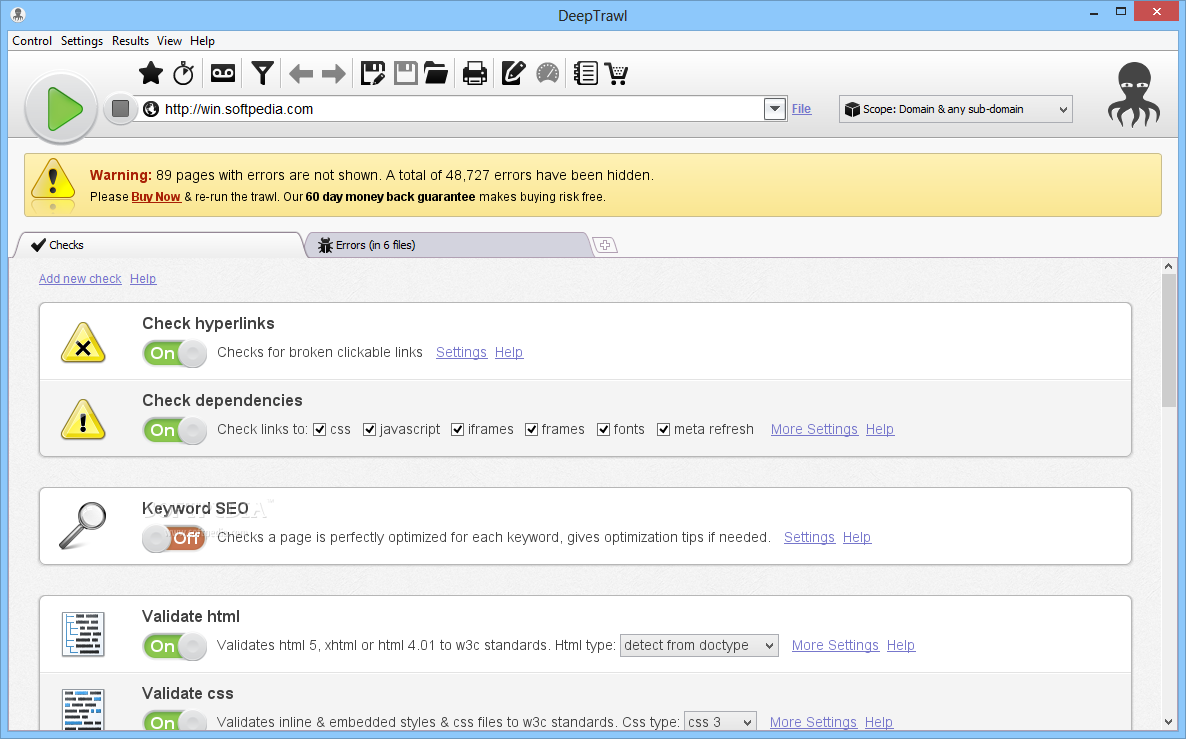Uncheck the frames checkbox

point(532,430)
